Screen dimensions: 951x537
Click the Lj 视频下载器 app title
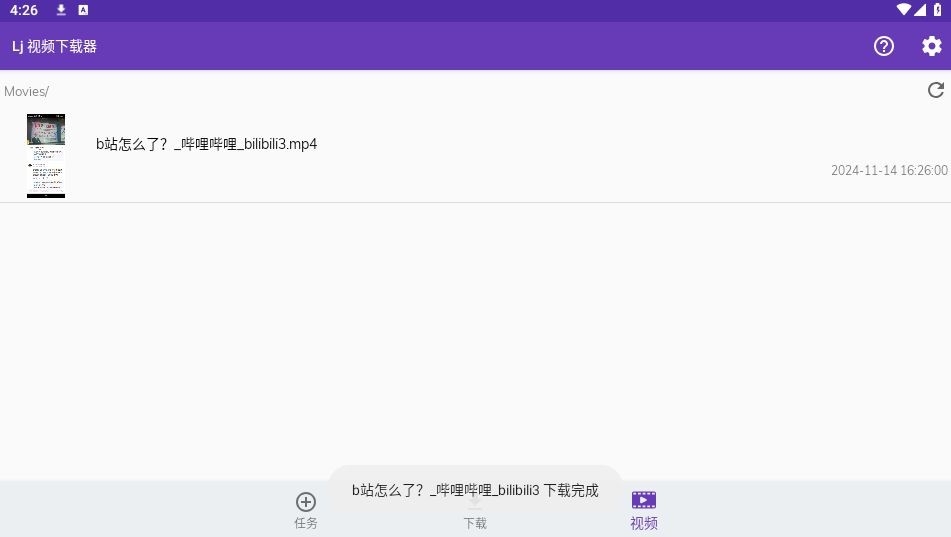tap(55, 46)
